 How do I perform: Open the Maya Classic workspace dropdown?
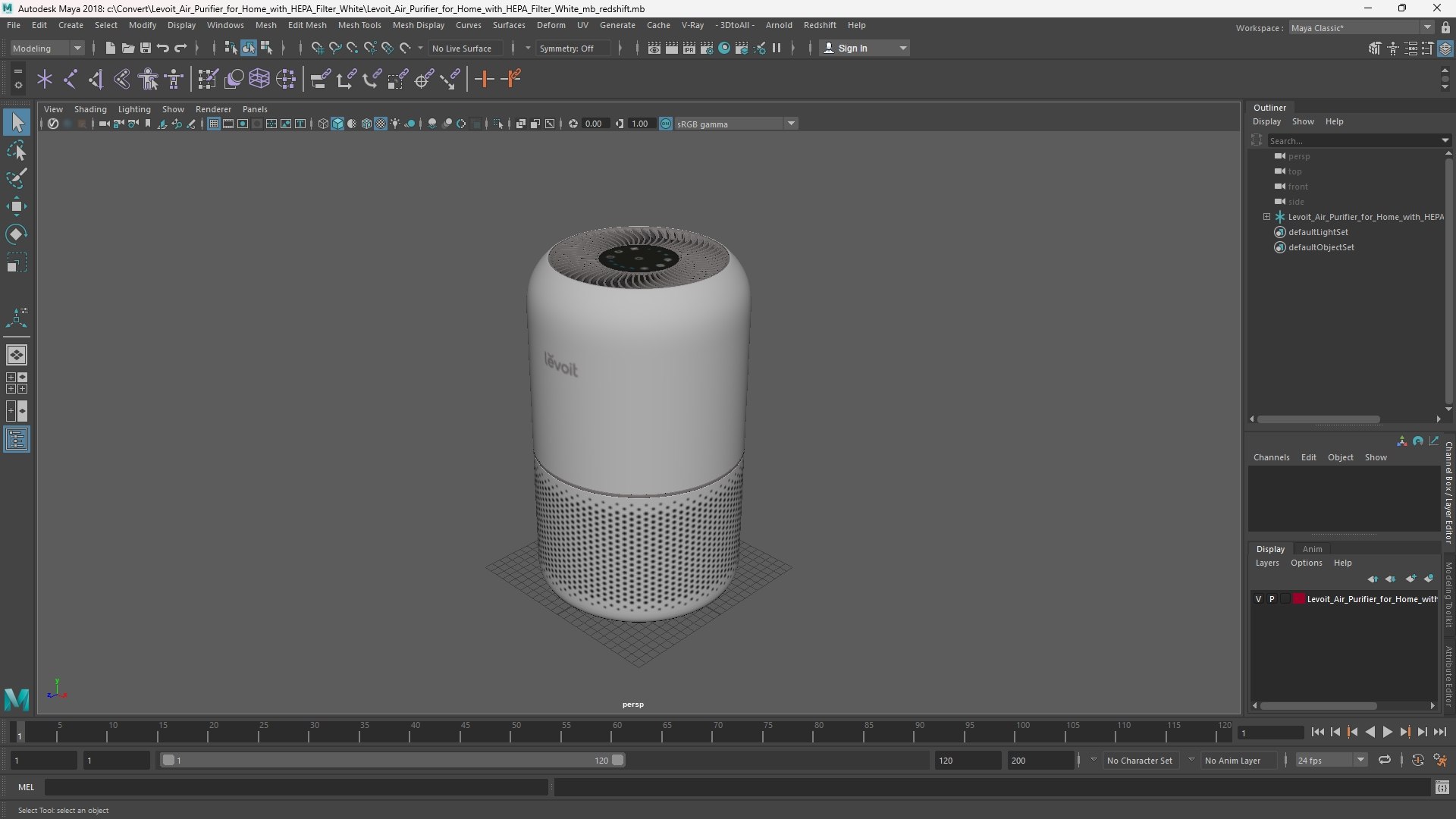click(1362, 28)
